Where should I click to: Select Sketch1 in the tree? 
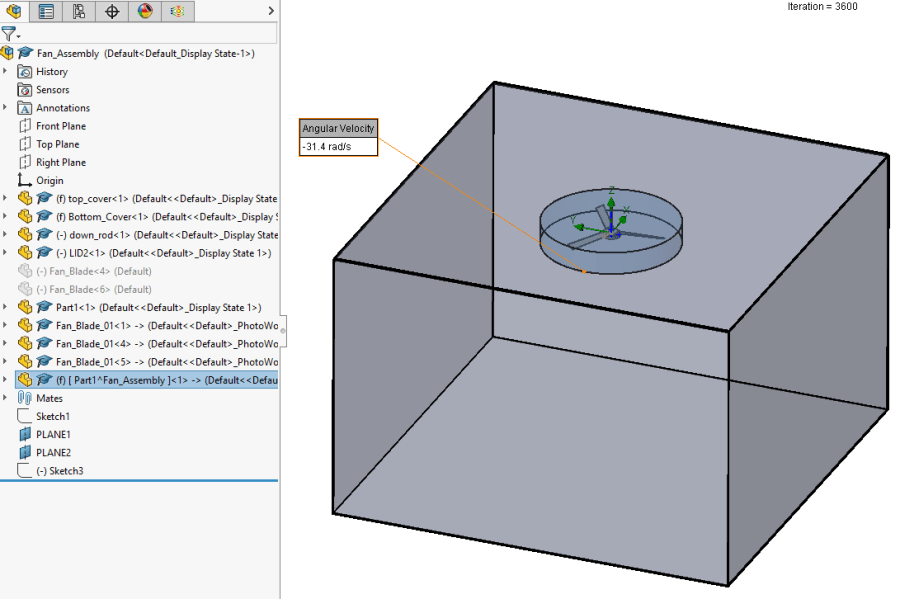[53, 417]
